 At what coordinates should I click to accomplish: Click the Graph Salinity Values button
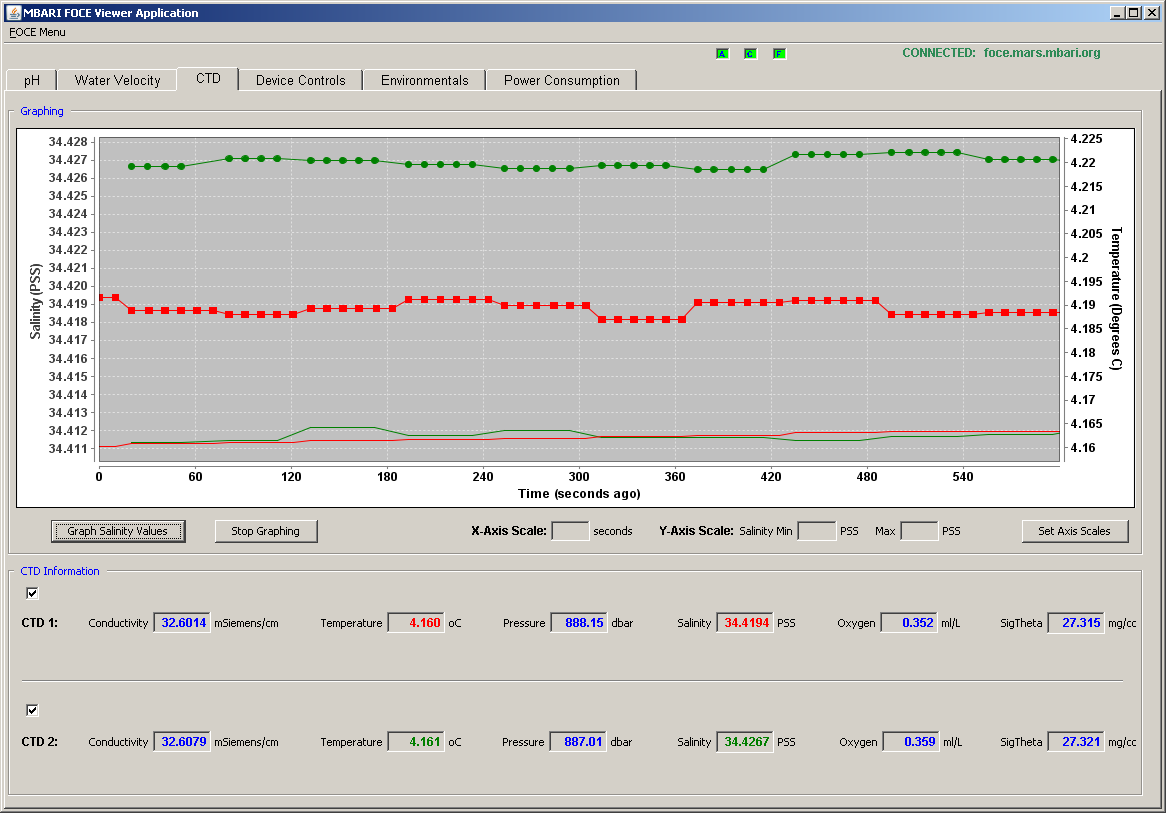pos(117,531)
